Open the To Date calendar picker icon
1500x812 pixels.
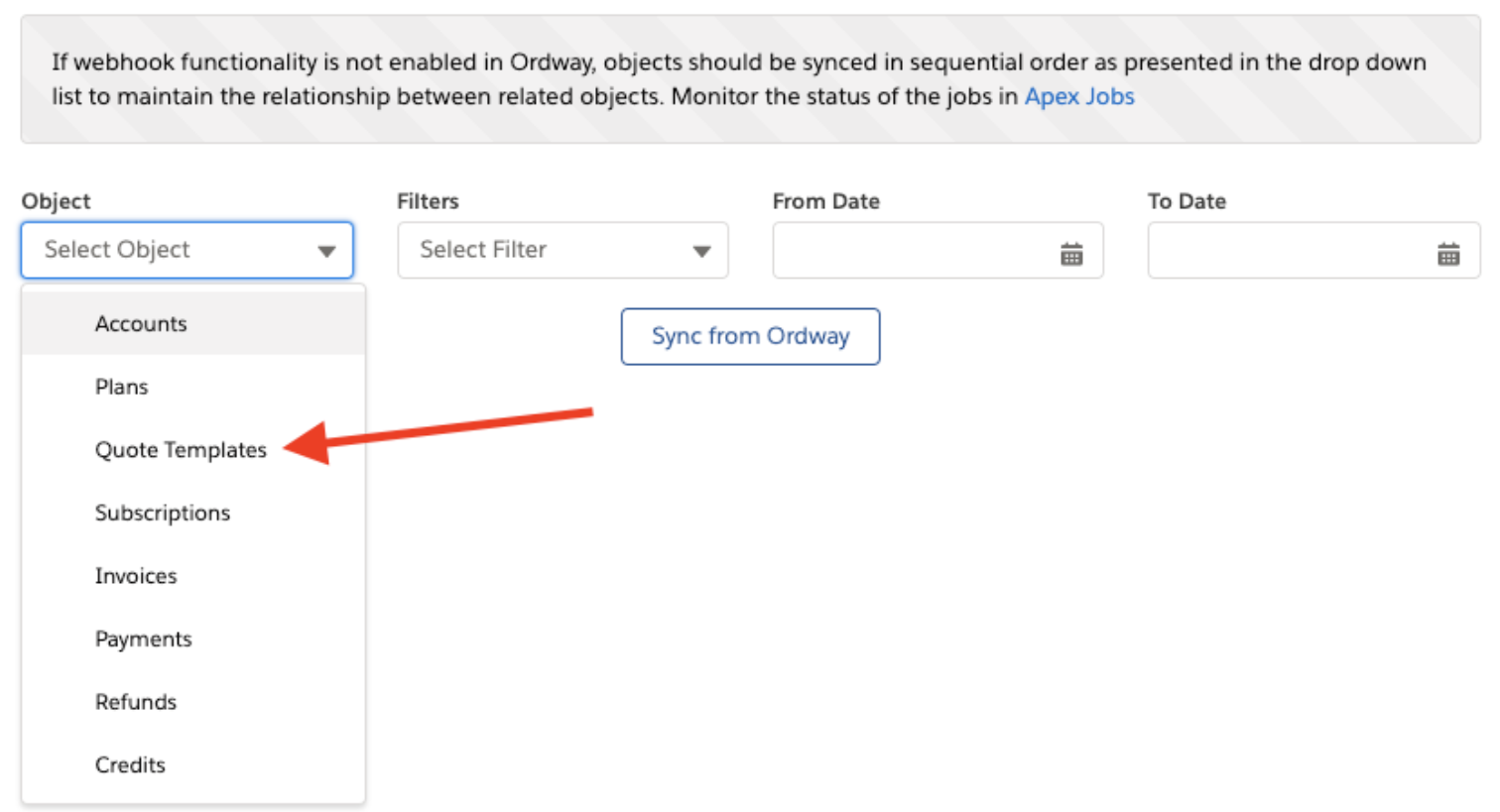[1448, 254]
